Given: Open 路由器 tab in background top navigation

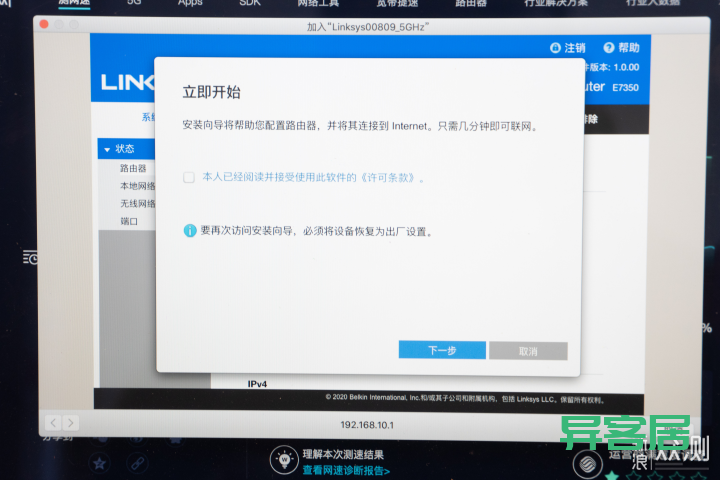Looking at the screenshot, I should [x=471, y=3].
